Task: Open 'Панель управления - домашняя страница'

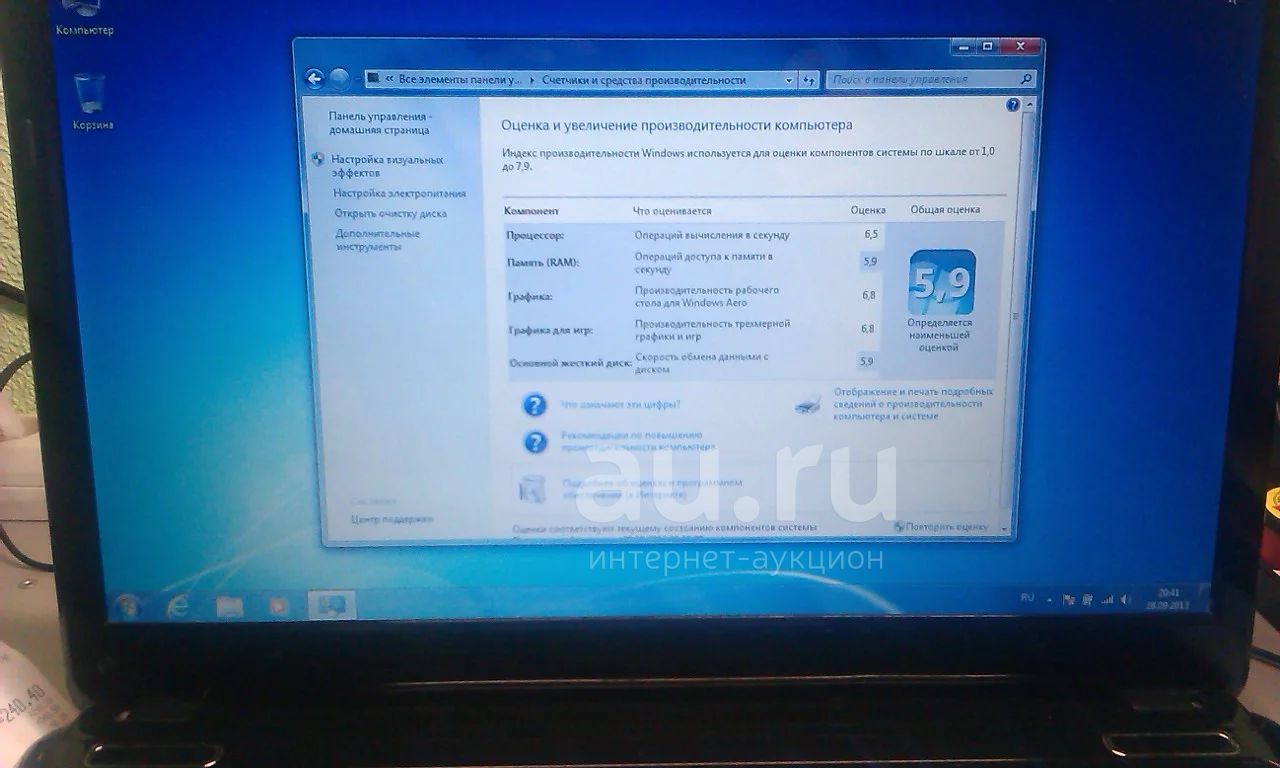Action: coord(380,123)
